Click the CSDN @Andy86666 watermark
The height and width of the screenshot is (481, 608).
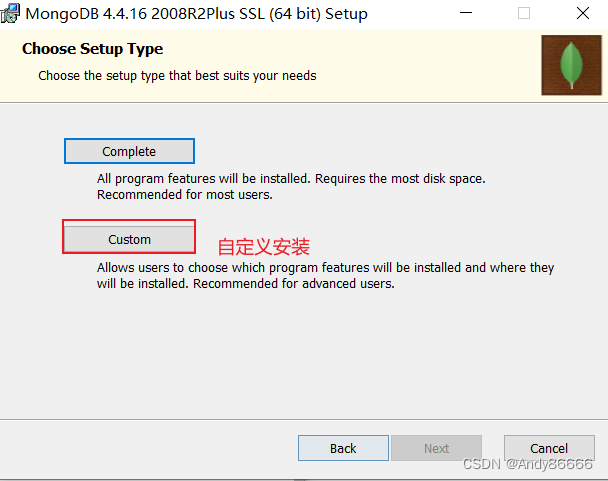click(x=528, y=464)
